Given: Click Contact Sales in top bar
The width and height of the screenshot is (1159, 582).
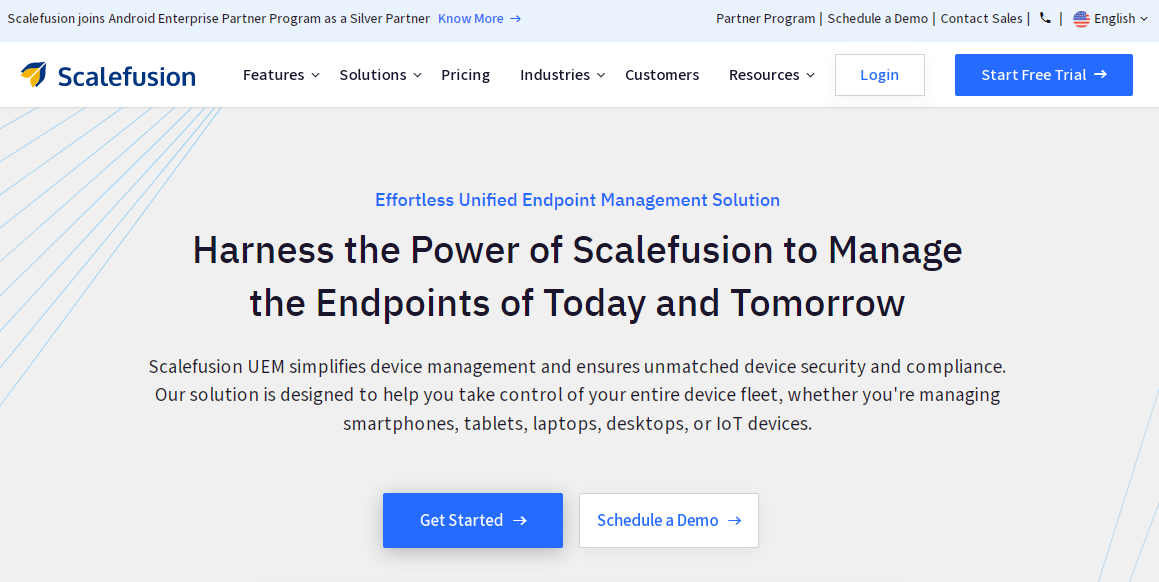Looking at the screenshot, I should tap(982, 18).
